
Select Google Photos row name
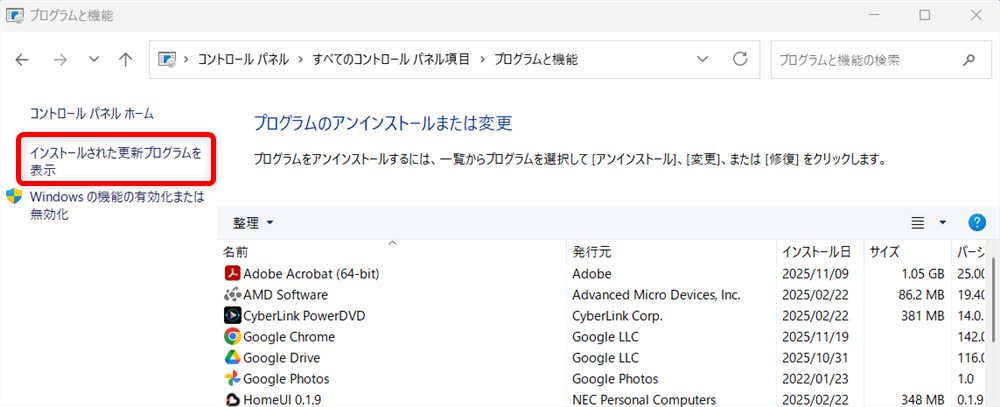(286, 379)
